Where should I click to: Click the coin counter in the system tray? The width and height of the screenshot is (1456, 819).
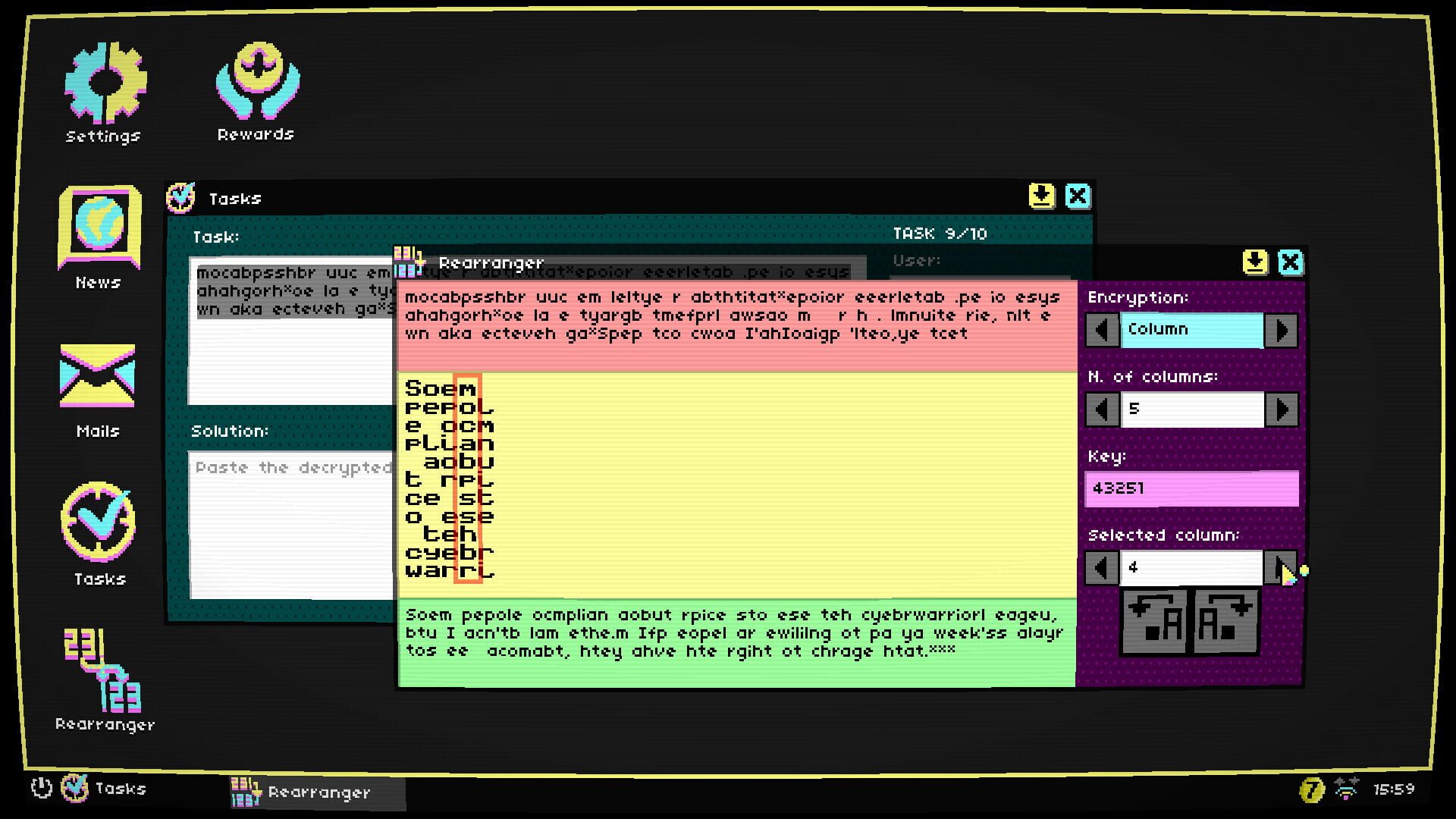1311,789
